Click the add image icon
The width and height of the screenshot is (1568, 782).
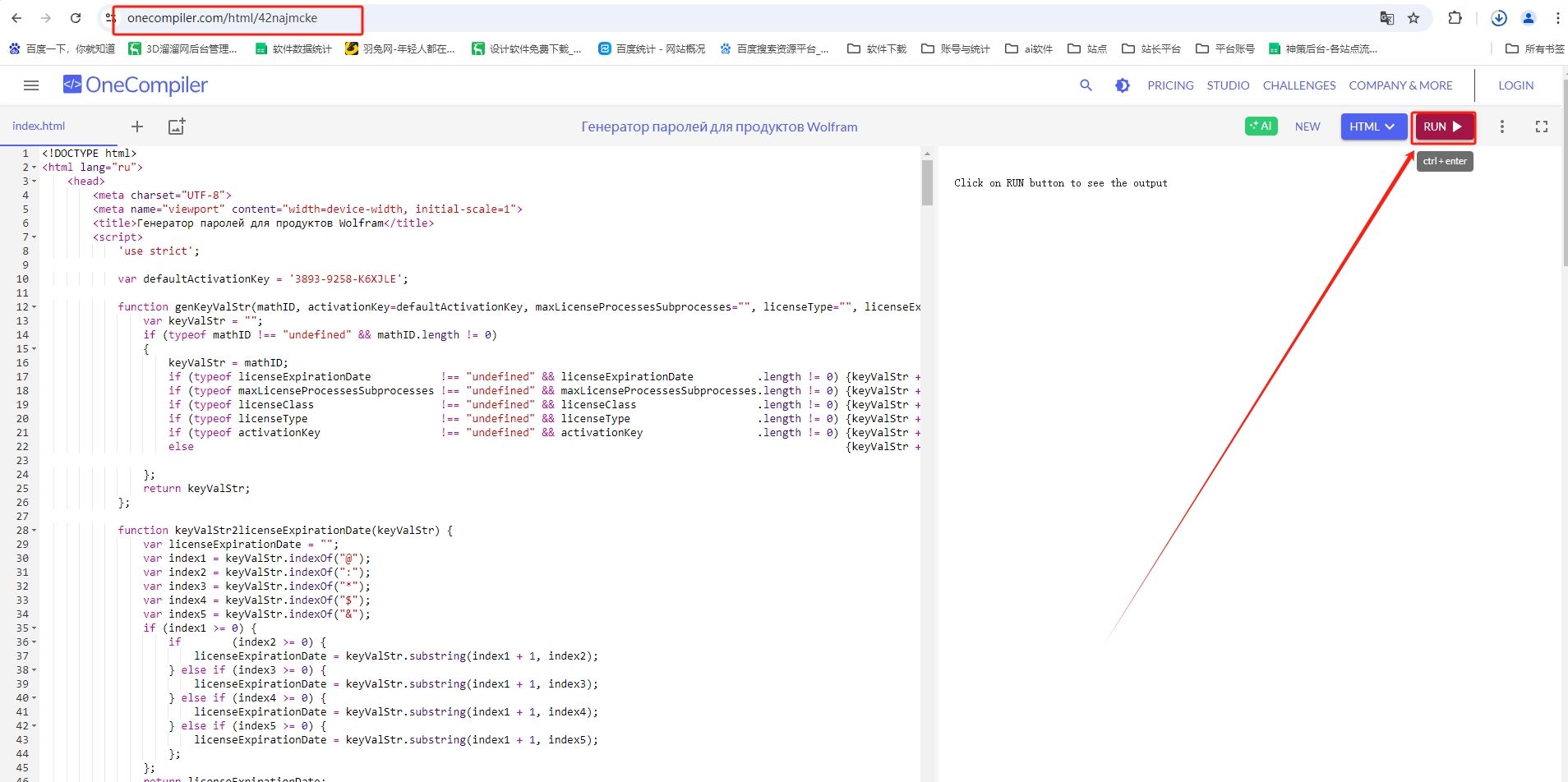point(177,126)
